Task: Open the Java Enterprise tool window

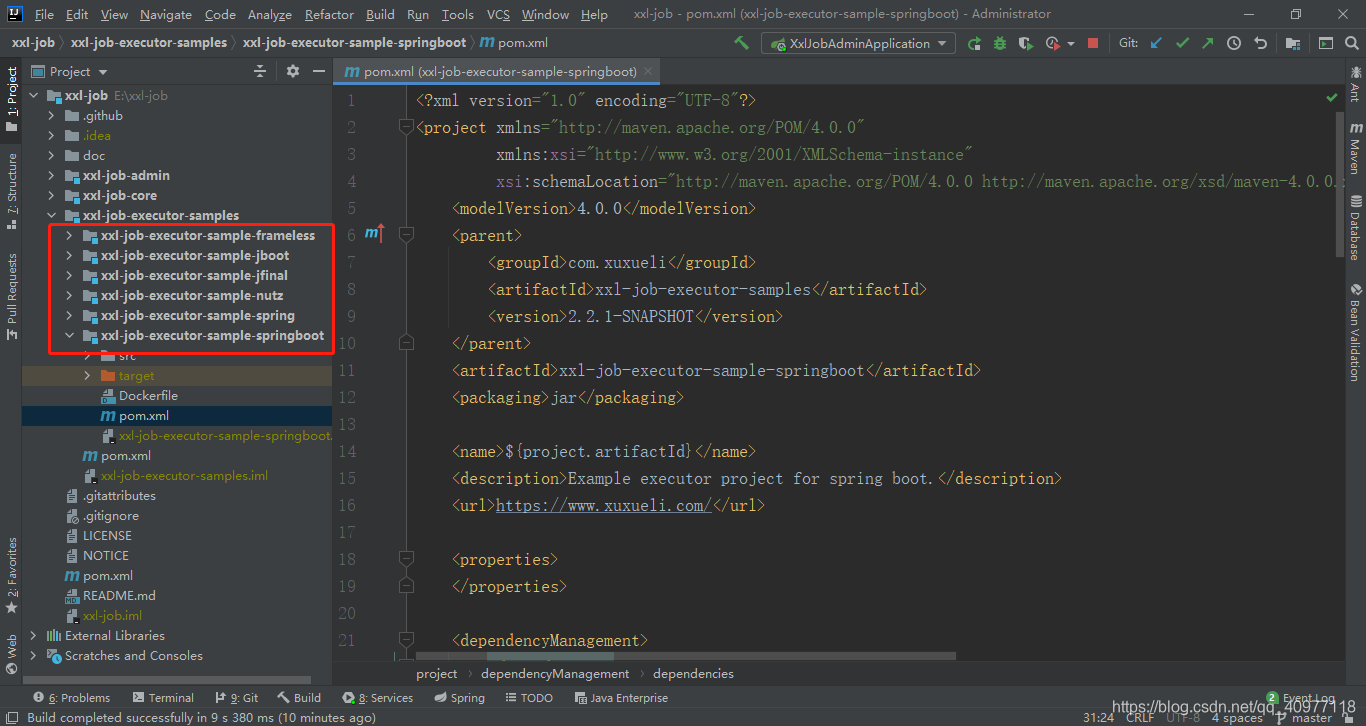Action: [x=620, y=698]
